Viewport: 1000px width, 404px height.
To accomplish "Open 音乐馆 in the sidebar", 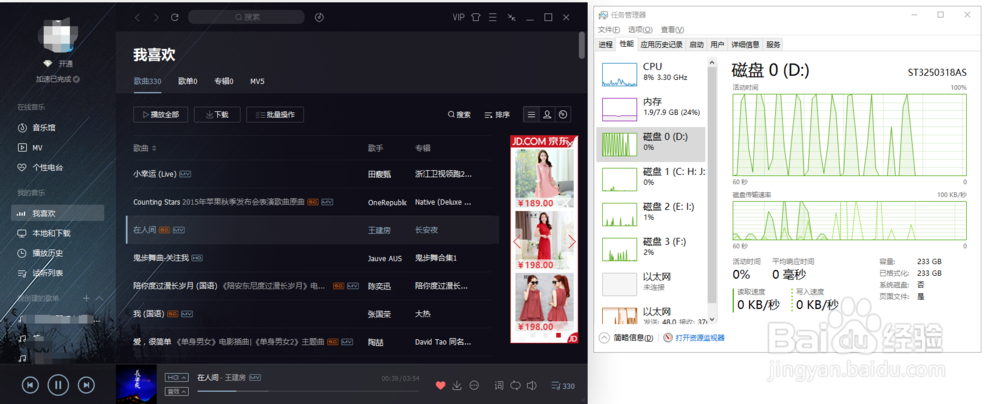I will pyautogui.click(x=44, y=128).
